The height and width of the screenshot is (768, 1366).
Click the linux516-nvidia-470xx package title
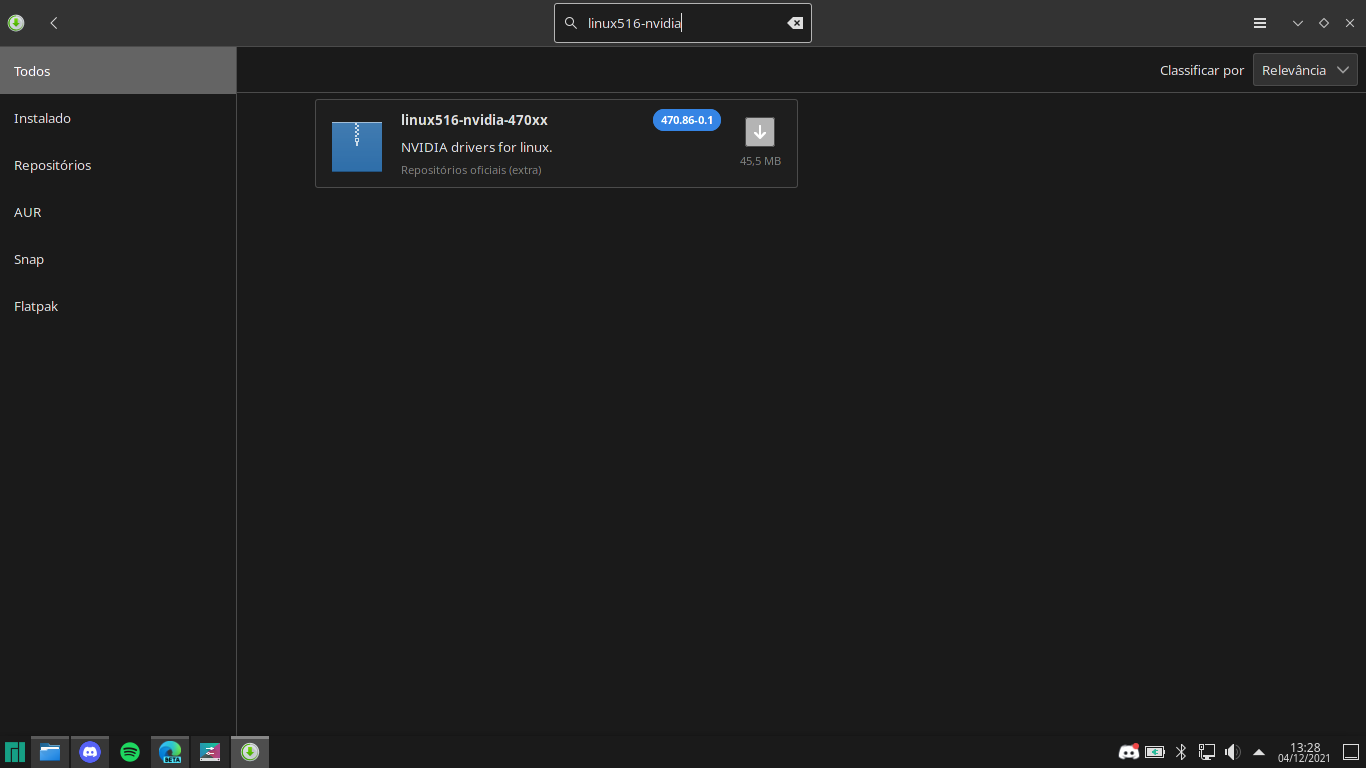coord(474,120)
